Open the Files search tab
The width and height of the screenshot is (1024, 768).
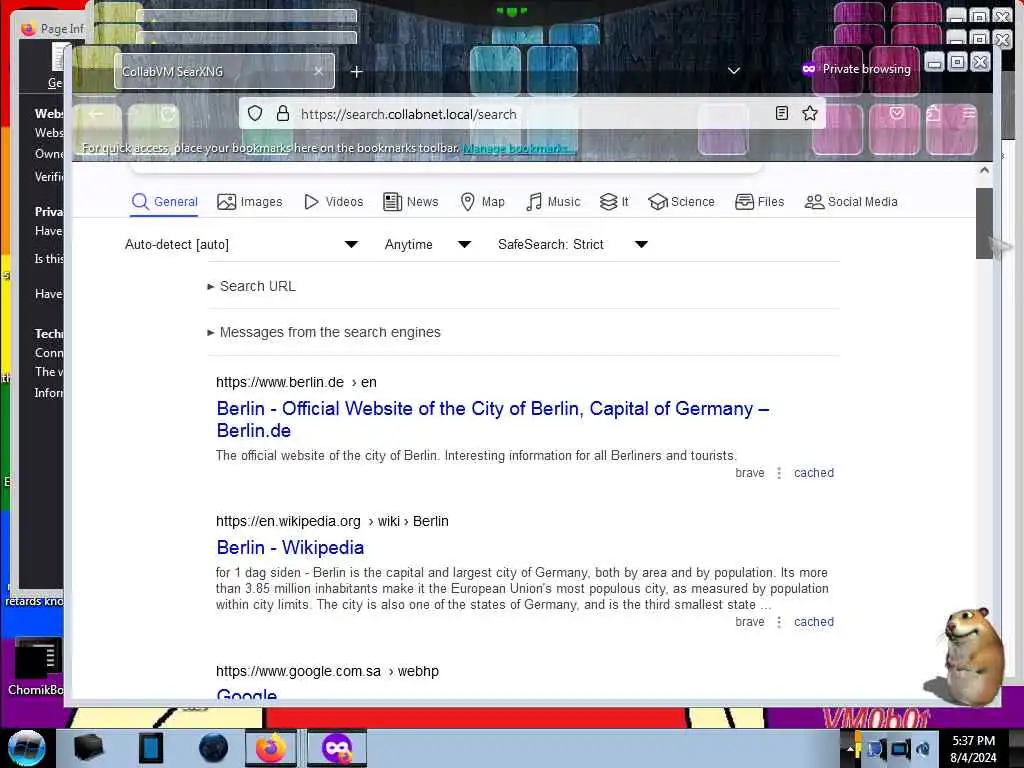759,202
